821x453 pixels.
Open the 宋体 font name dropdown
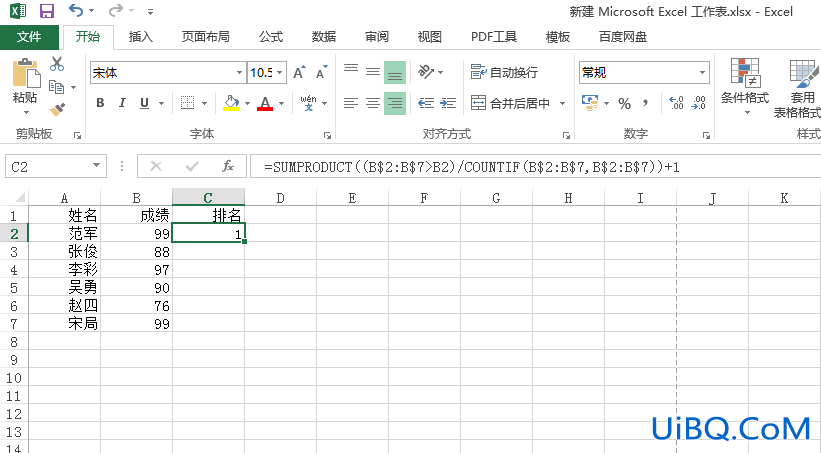click(x=239, y=72)
